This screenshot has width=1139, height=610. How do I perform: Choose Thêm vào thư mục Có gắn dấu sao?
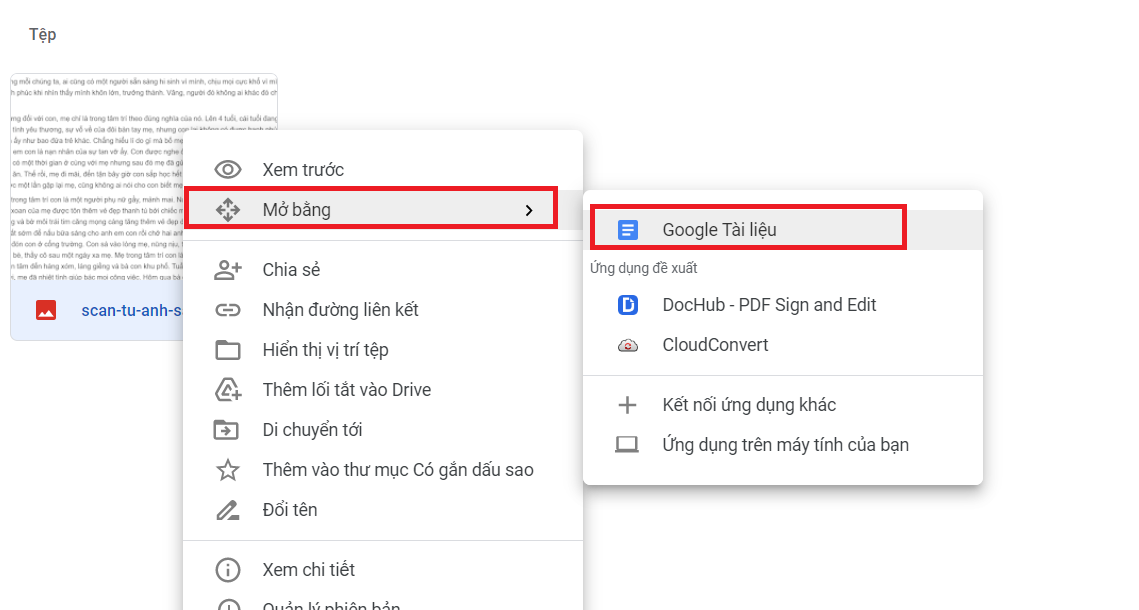pyautogui.click(x=383, y=470)
